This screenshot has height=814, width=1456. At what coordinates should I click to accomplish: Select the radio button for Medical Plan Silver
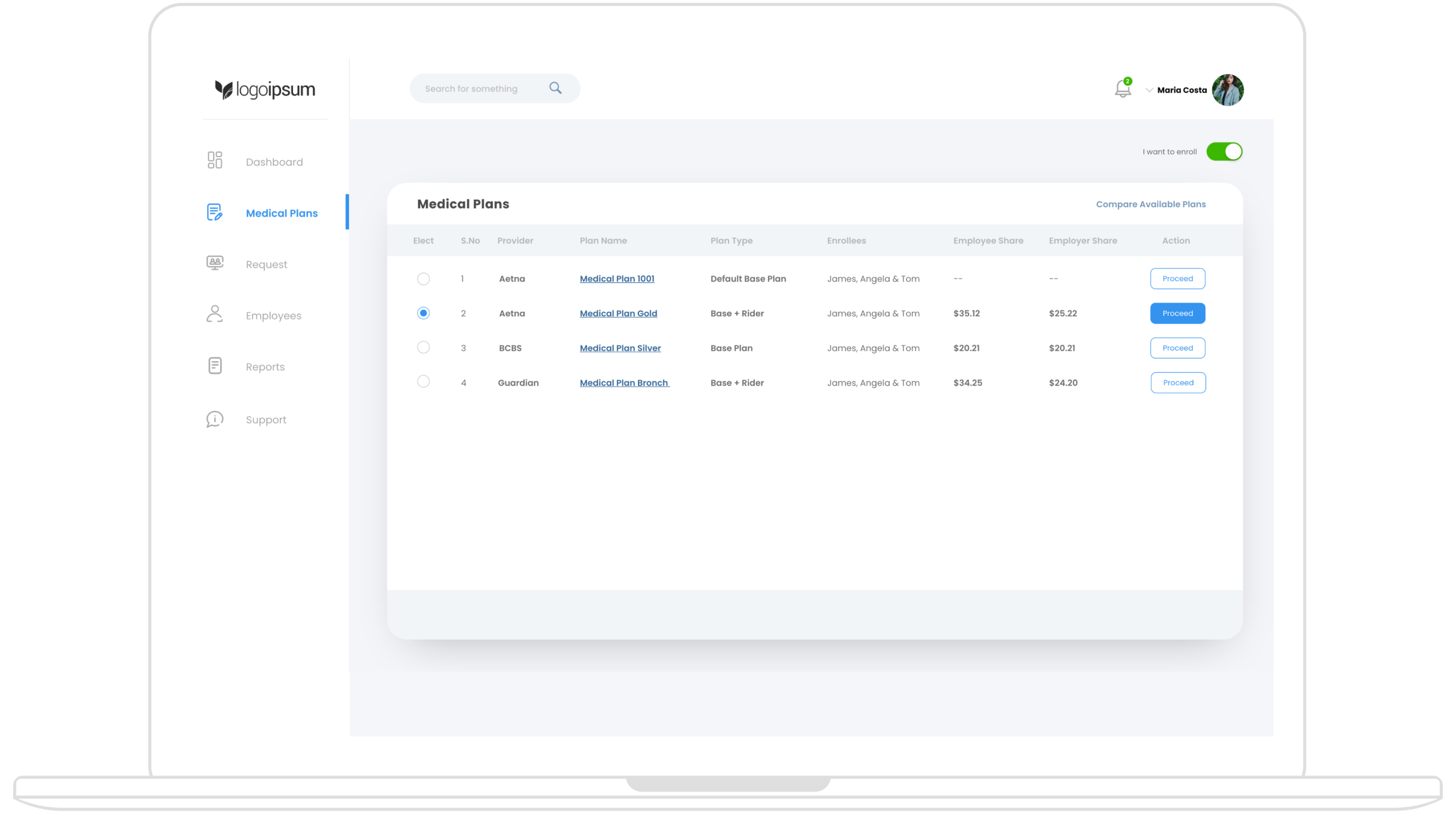click(423, 347)
